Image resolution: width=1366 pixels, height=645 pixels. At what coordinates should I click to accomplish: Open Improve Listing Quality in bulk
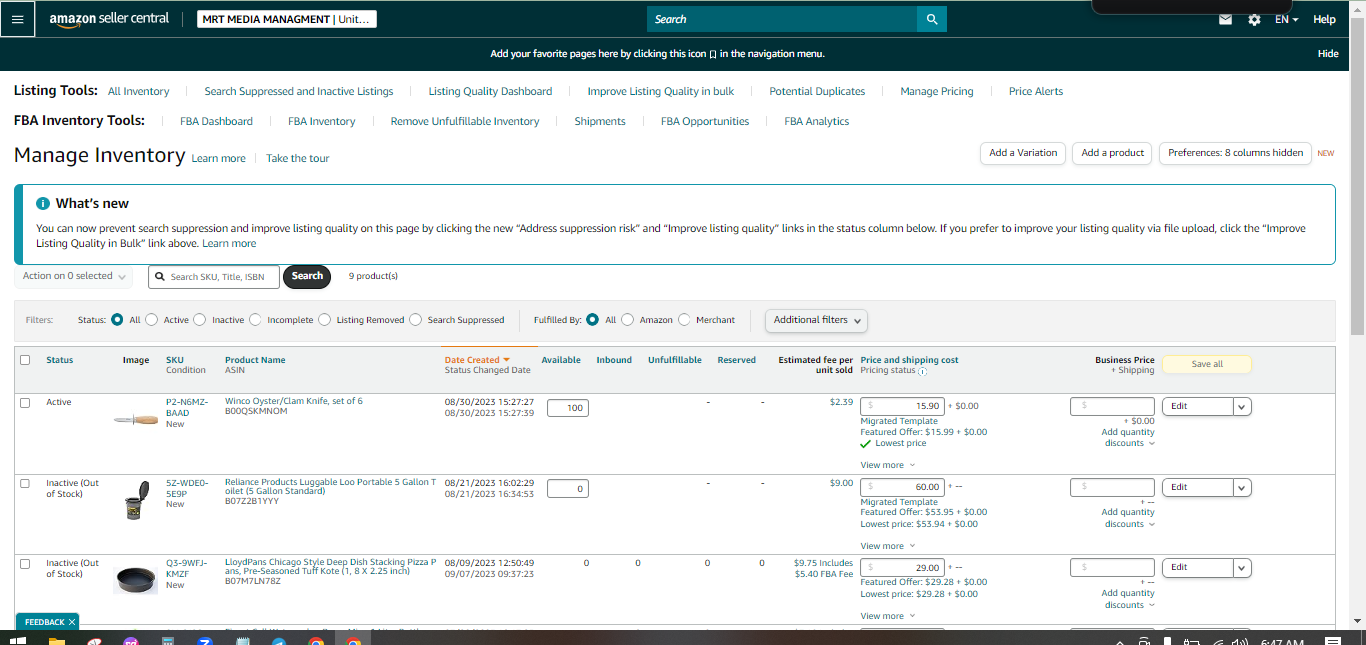pos(660,91)
